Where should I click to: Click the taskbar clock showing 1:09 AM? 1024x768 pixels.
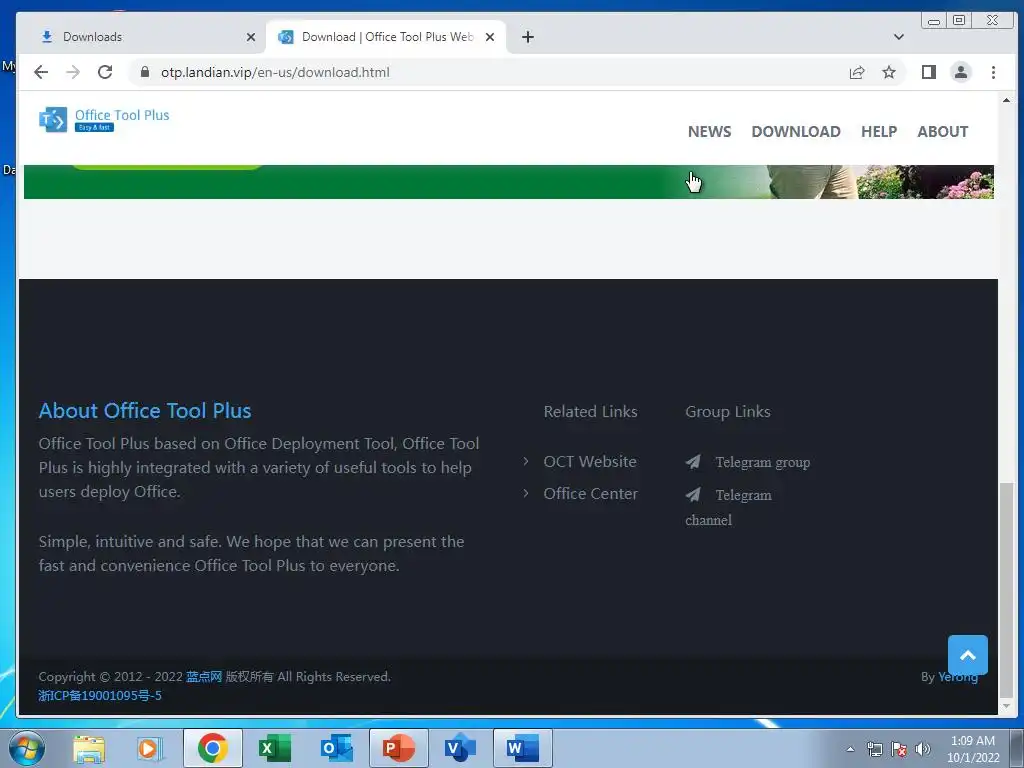[973, 749]
